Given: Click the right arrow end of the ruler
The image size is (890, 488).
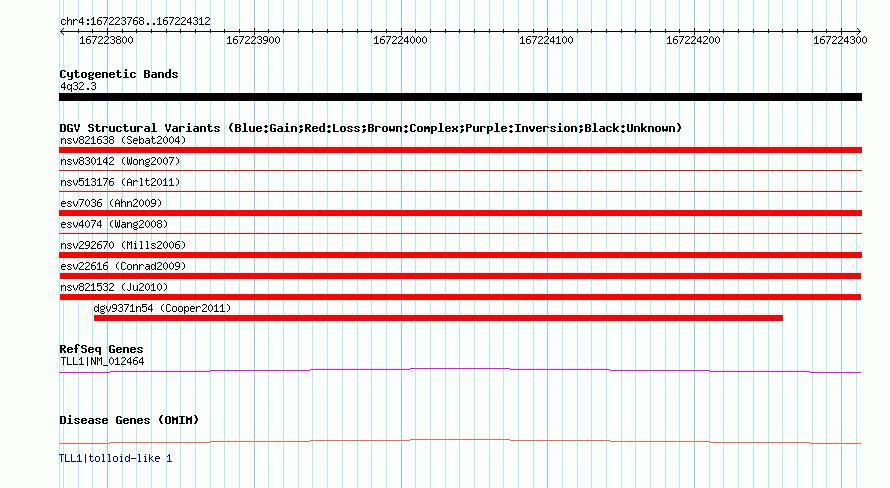Looking at the screenshot, I should tap(859, 31).
